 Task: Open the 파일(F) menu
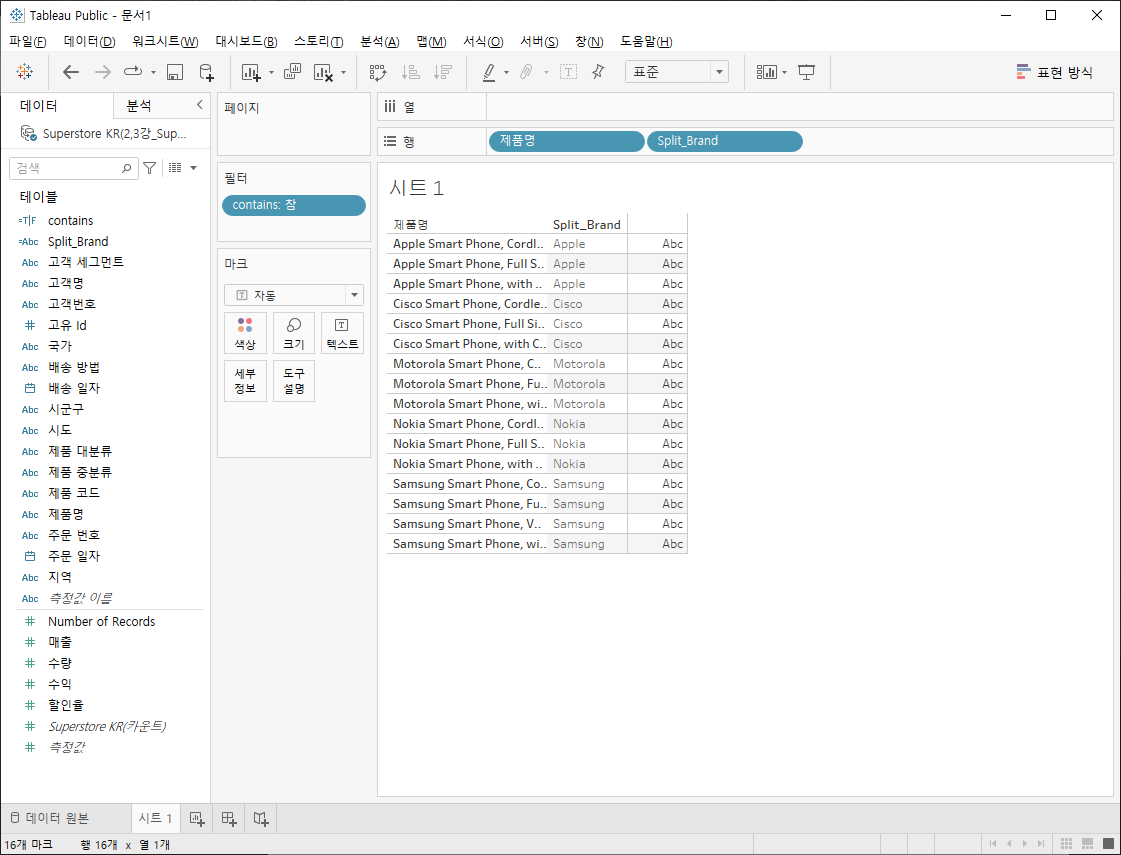coord(27,41)
